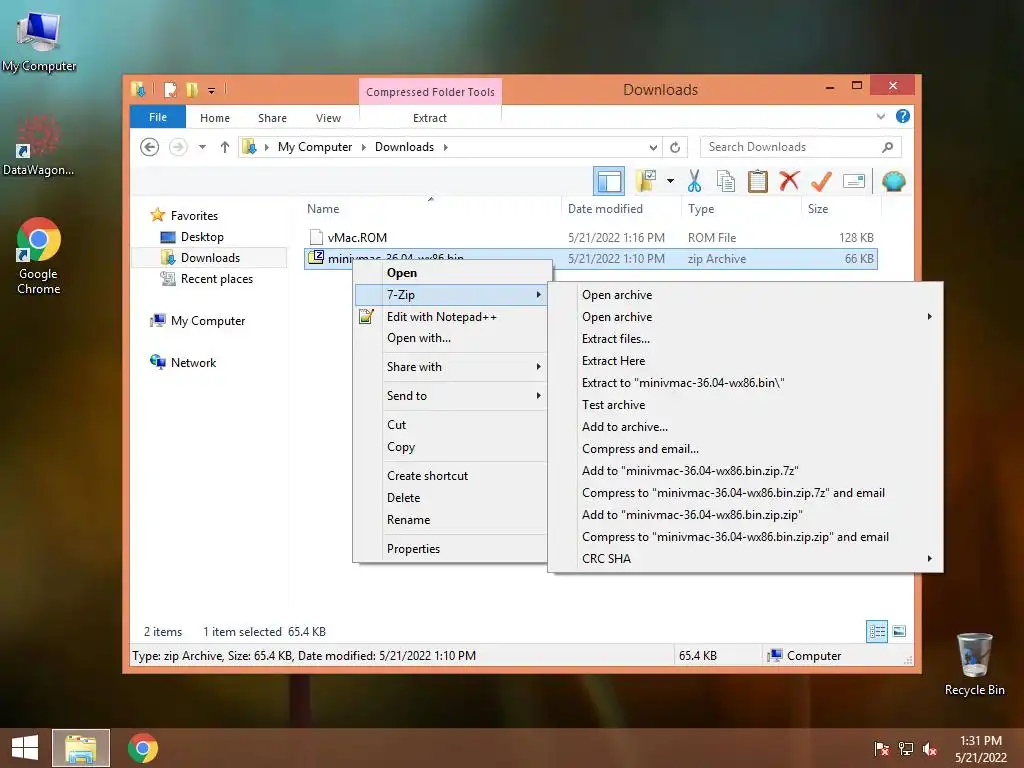
Task: Open the Windows Start button
Action: coord(25,748)
